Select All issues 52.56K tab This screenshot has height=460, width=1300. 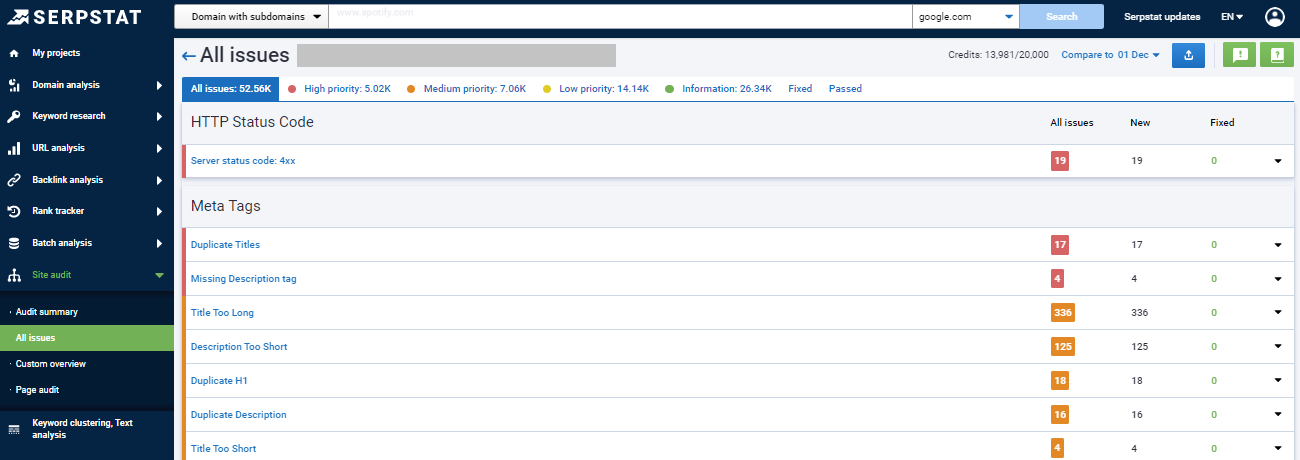[231, 89]
